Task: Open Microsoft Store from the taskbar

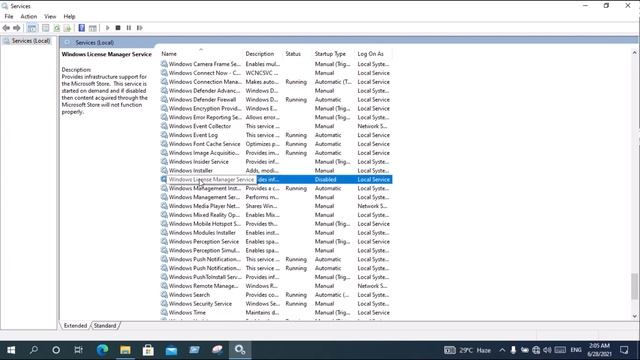Action: (x=148, y=350)
